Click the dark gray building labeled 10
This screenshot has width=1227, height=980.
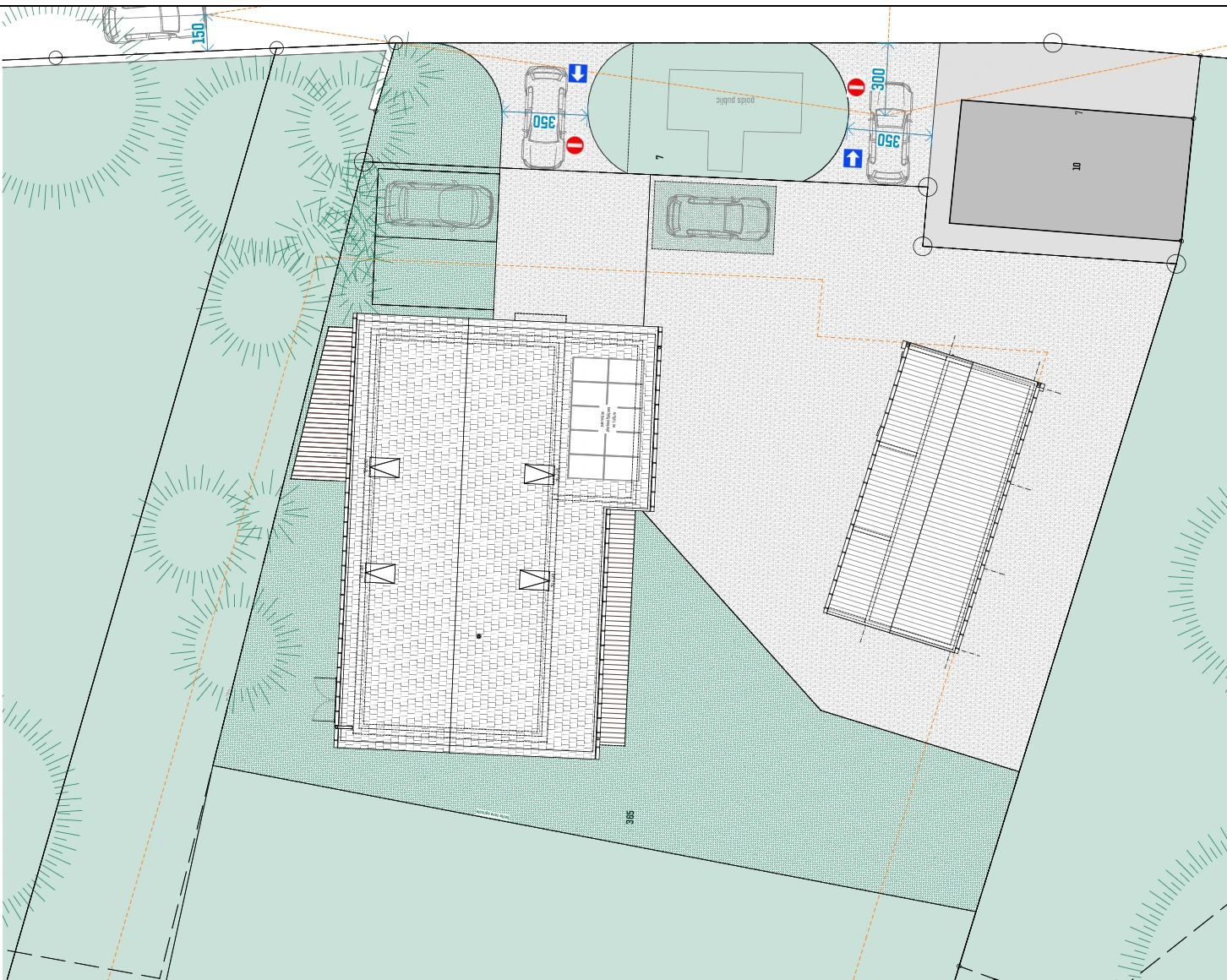coord(1070,171)
